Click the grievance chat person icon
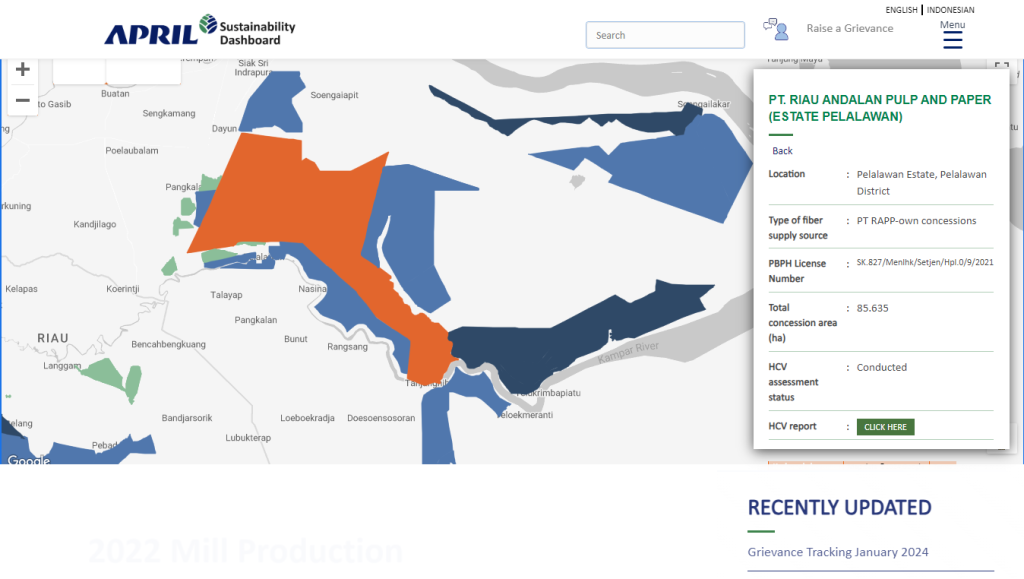Screen dimensions: 1024x579 pyautogui.click(x=776, y=29)
